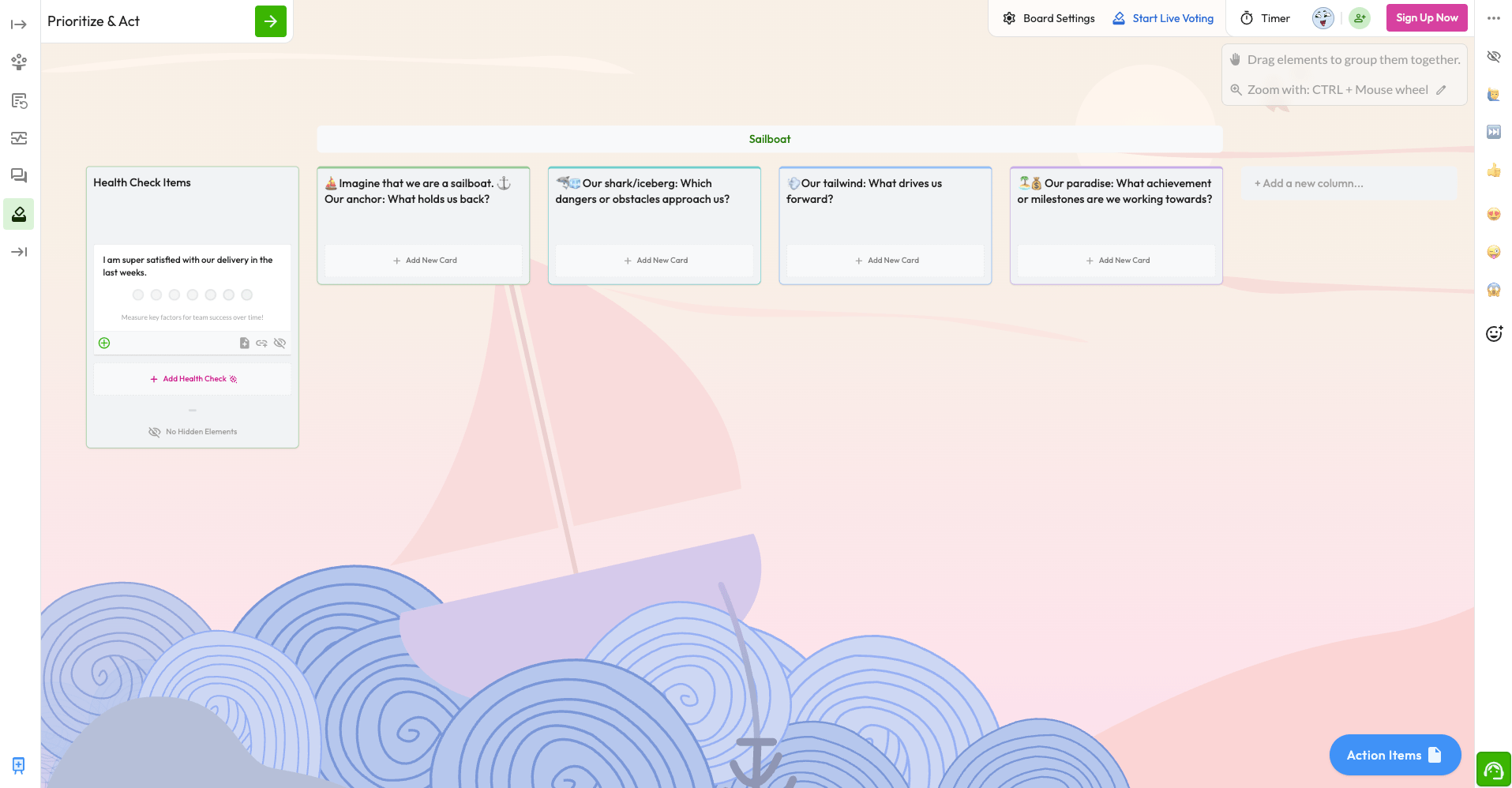Viewport: 1512px width, 788px height.
Task: Send the screaming face emoji reaction
Action: point(1494,290)
